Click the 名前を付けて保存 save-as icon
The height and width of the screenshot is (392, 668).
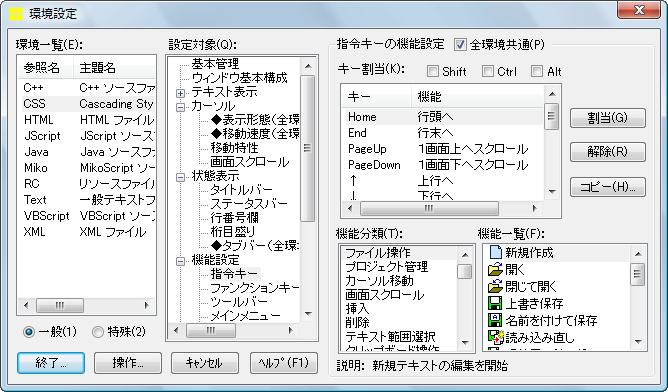(495, 320)
